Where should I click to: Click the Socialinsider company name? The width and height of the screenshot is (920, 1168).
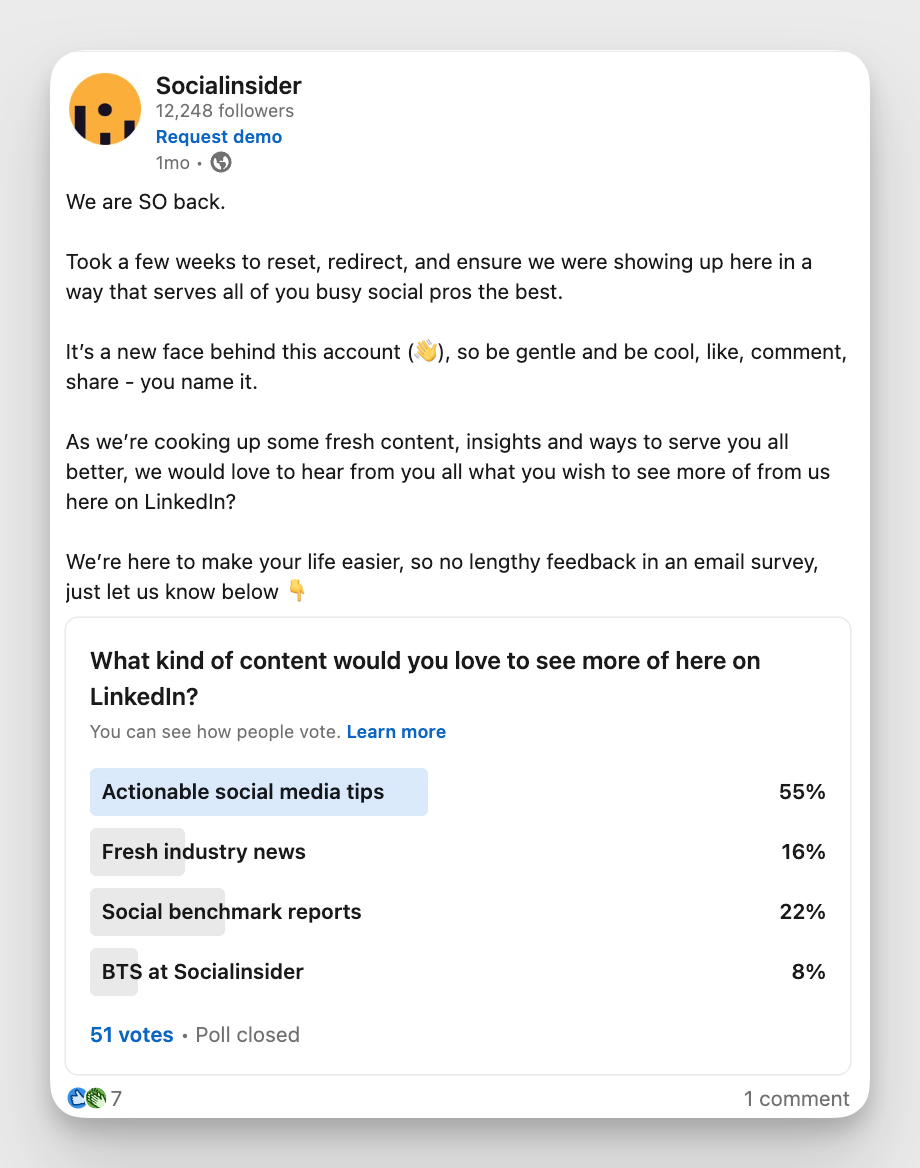(228, 86)
